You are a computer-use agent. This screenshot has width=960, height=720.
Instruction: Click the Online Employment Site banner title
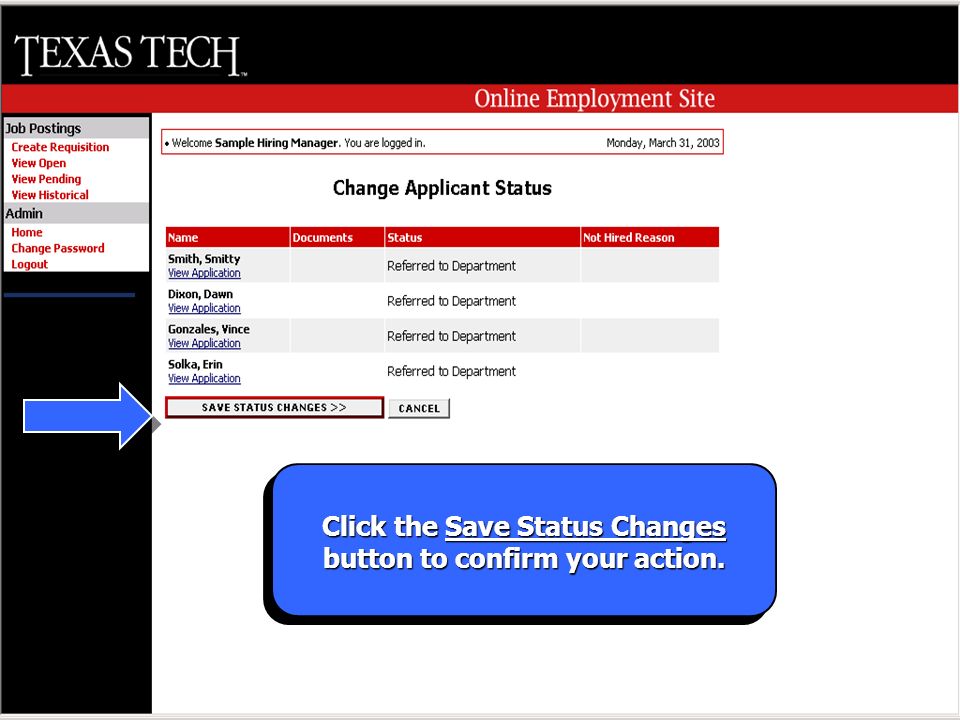click(x=594, y=99)
